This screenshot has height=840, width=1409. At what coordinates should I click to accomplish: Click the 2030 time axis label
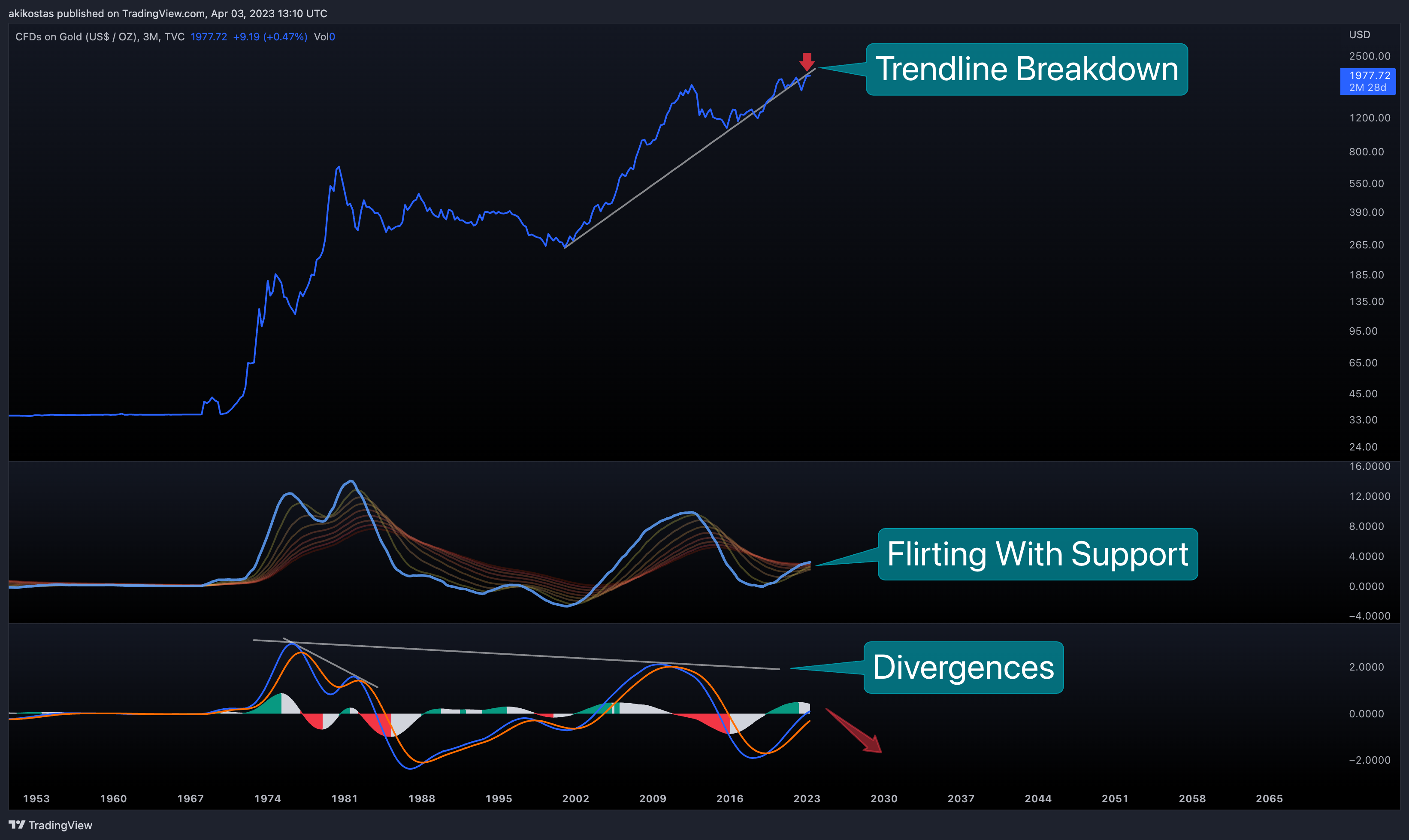tap(884, 799)
